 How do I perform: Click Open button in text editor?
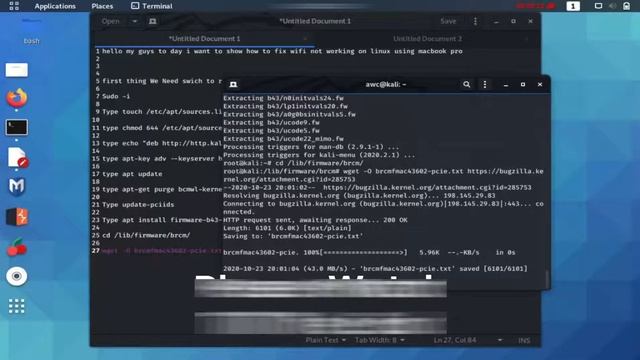[111, 21]
